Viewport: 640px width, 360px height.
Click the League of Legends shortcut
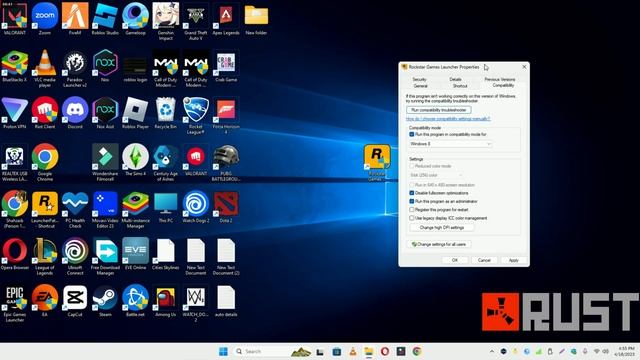point(45,256)
